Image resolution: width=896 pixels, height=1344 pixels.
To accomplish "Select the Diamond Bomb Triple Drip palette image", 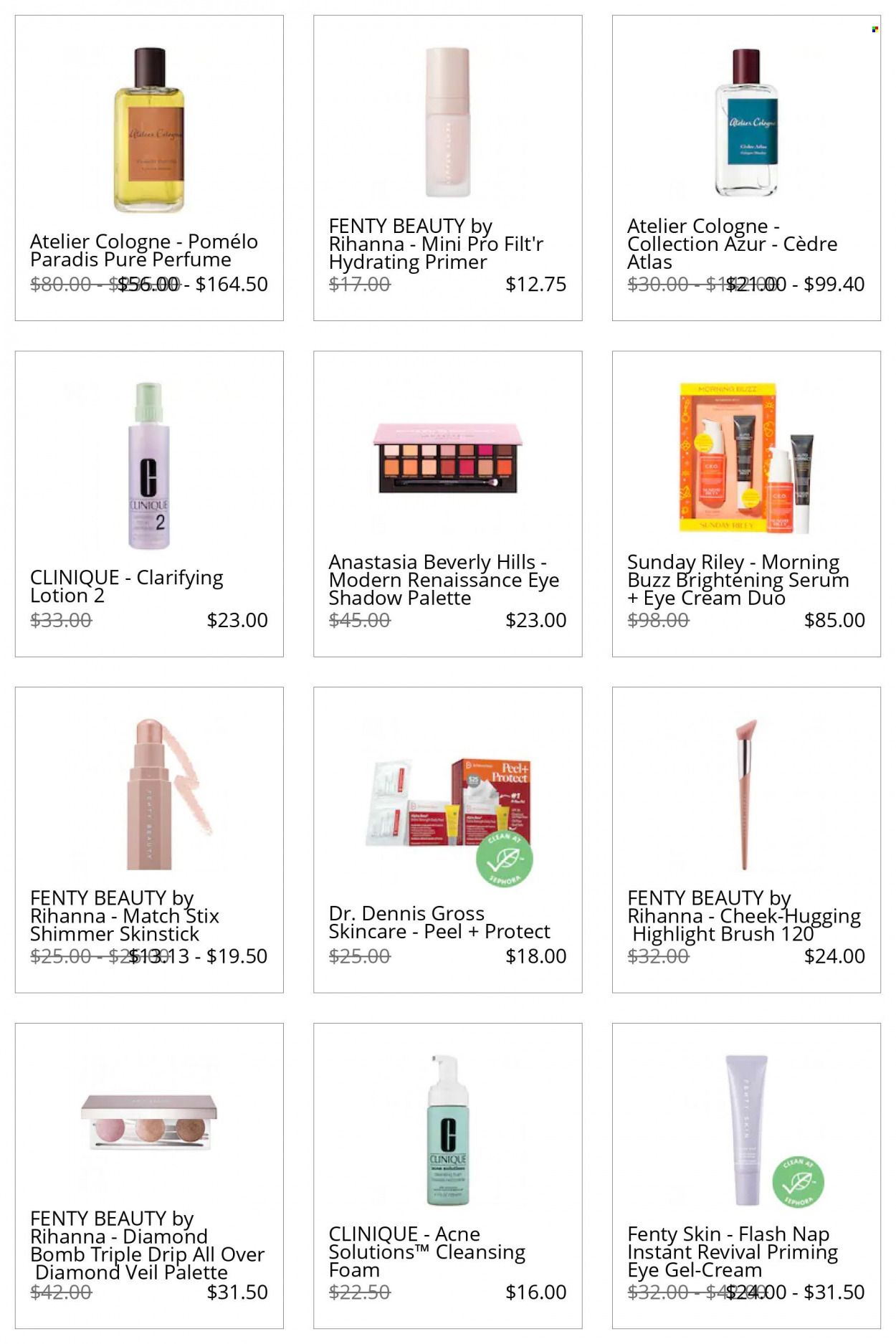I will 148,1123.
